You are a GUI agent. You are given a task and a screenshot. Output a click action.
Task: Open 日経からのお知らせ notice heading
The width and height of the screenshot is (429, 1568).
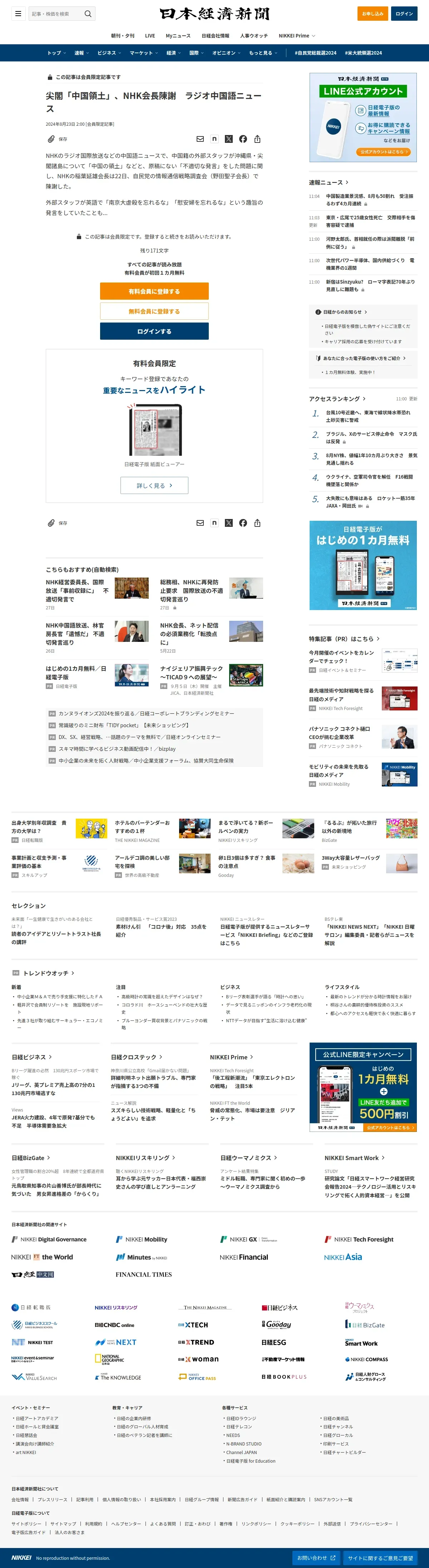341,312
